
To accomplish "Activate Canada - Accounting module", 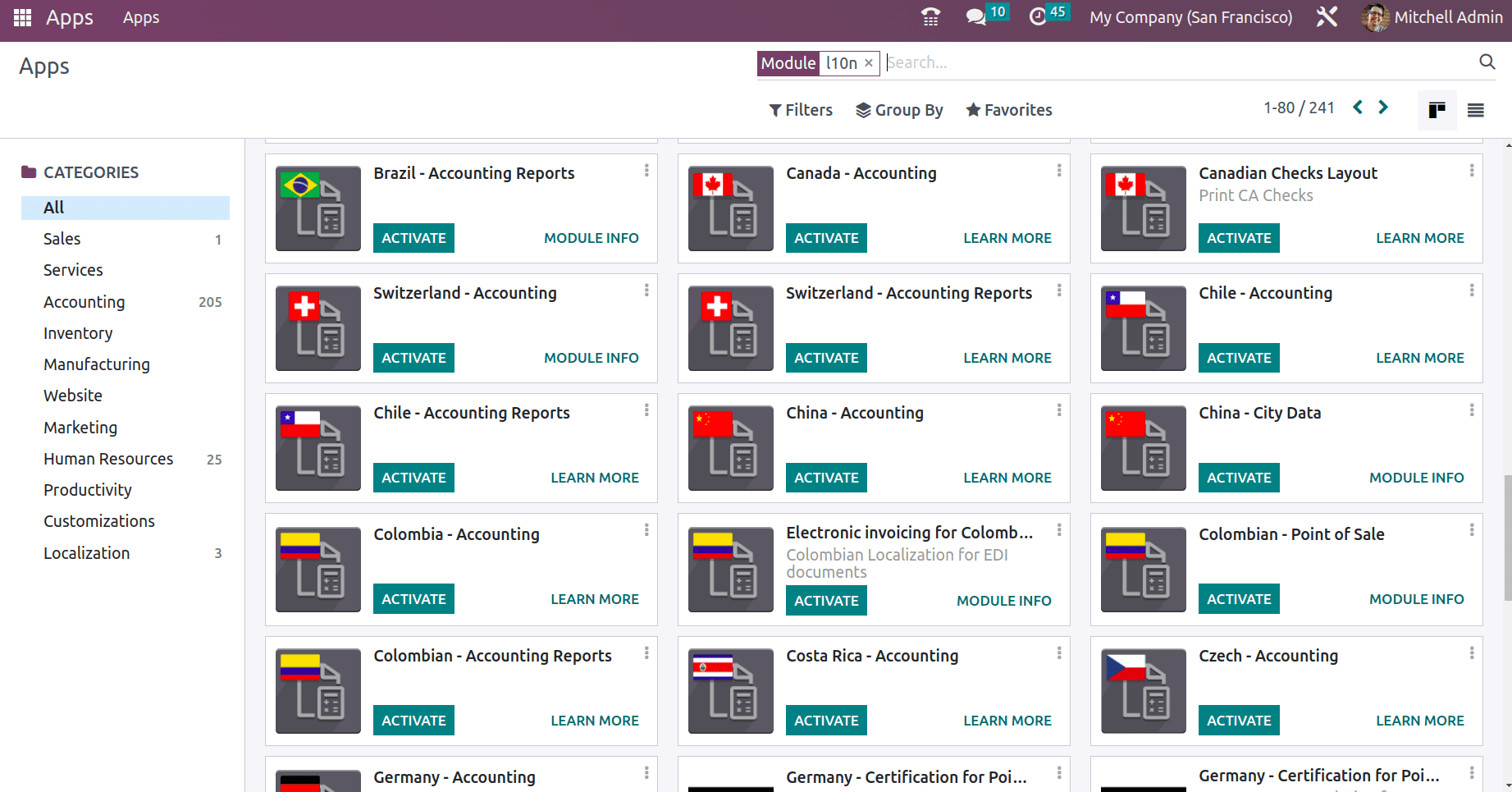I will point(826,238).
